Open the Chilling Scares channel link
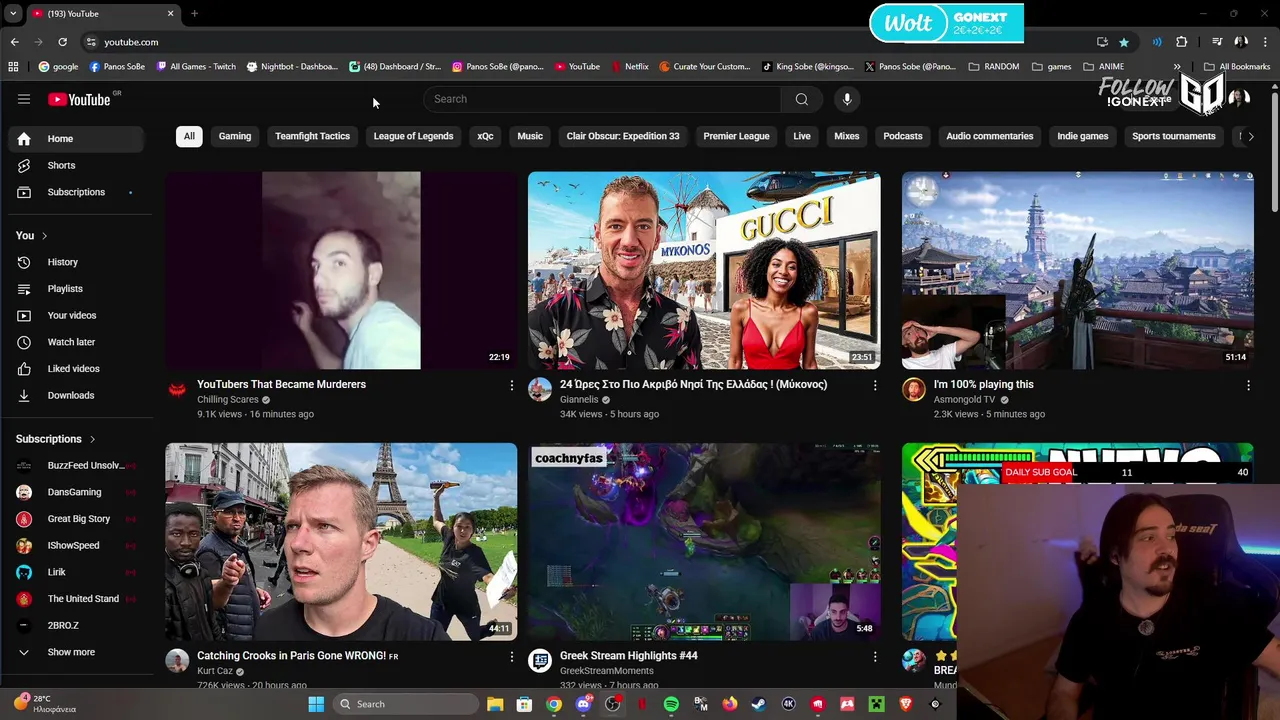The image size is (1280, 720). pos(228,400)
